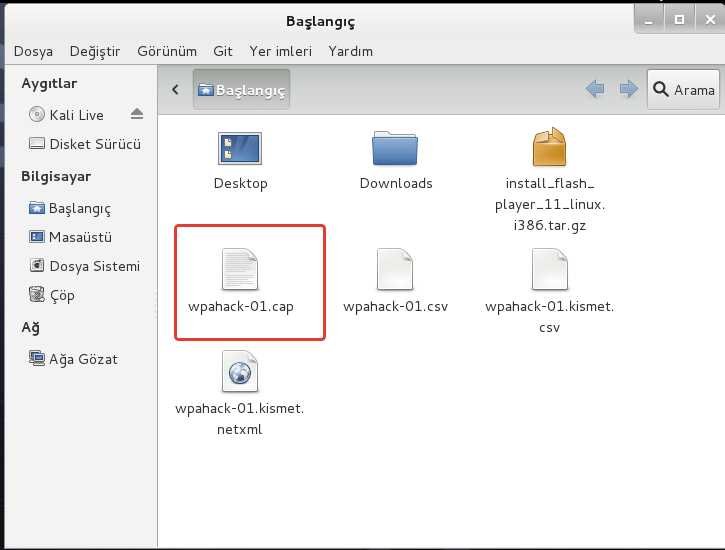Eject the Kali Live volume
725x550 pixels.
tap(137, 114)
